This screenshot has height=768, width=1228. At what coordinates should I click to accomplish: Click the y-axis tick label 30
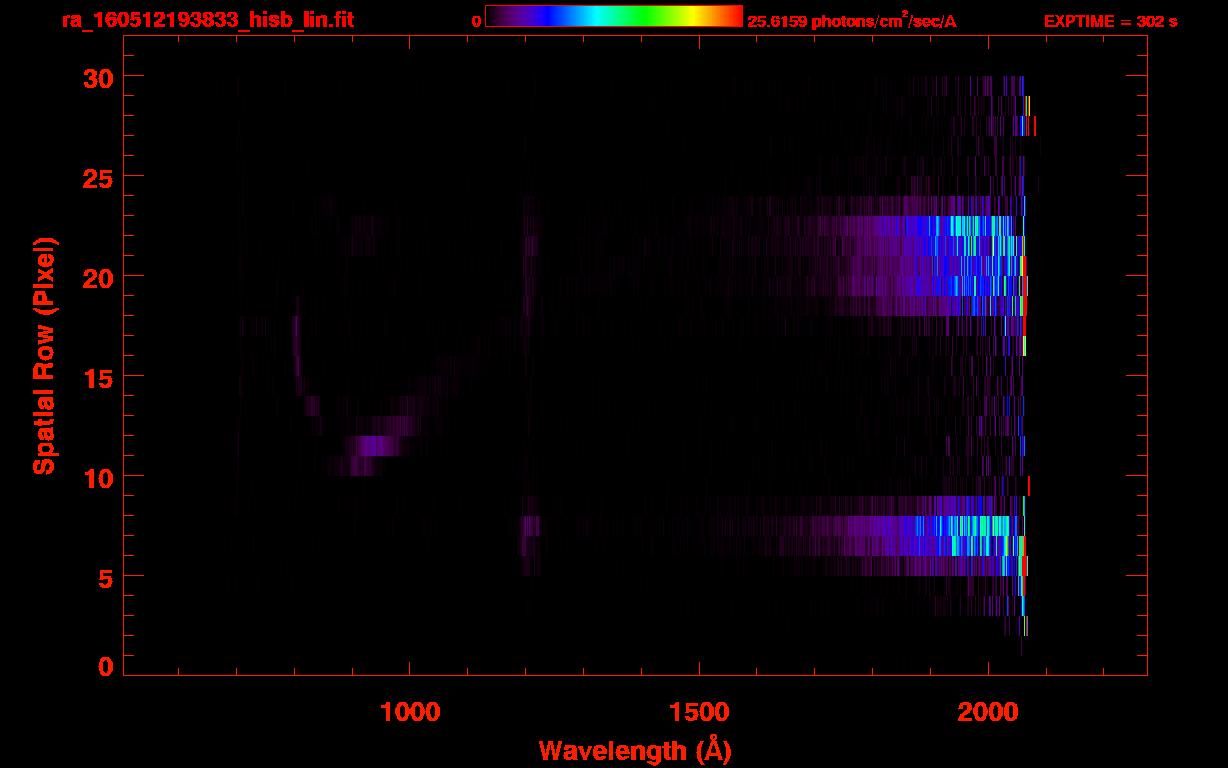click(x=97, y=77)
